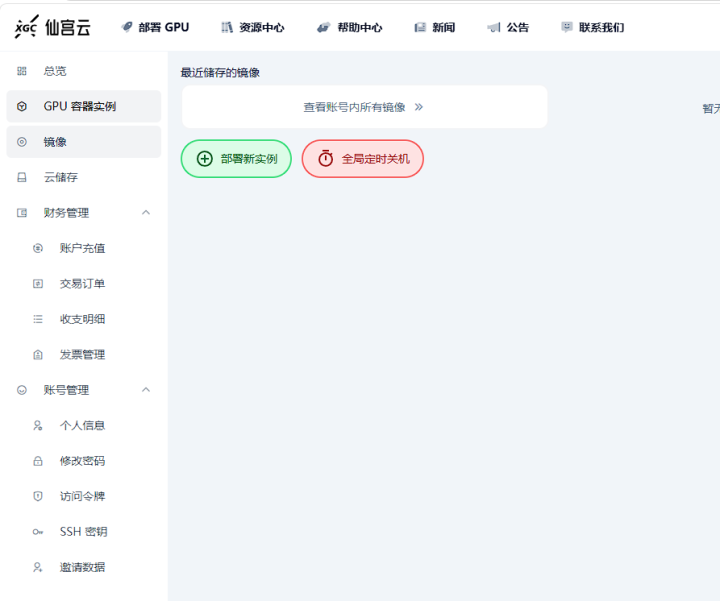This screenshot has width=720, height=601.
Task: Click the GPU 容器实例 cube icon
Action: coord(22,106)
